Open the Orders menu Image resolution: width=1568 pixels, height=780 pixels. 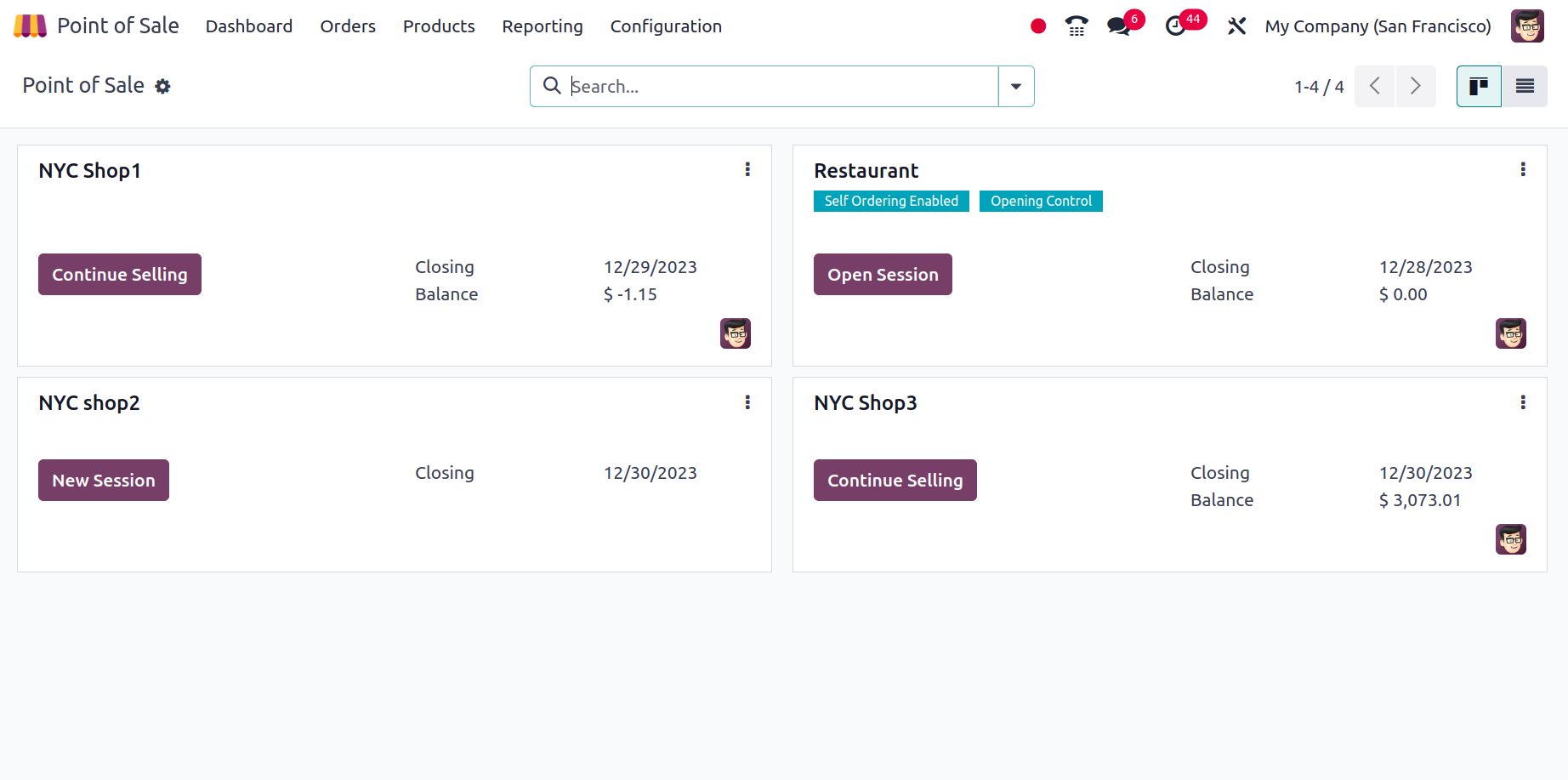coord(348,26)
